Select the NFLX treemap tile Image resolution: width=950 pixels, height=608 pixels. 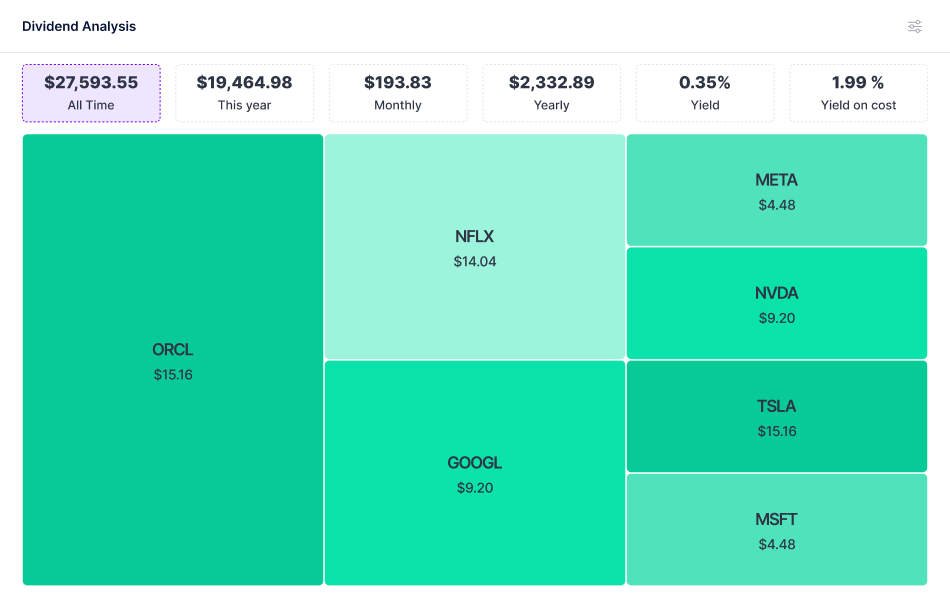pos(475,247)
